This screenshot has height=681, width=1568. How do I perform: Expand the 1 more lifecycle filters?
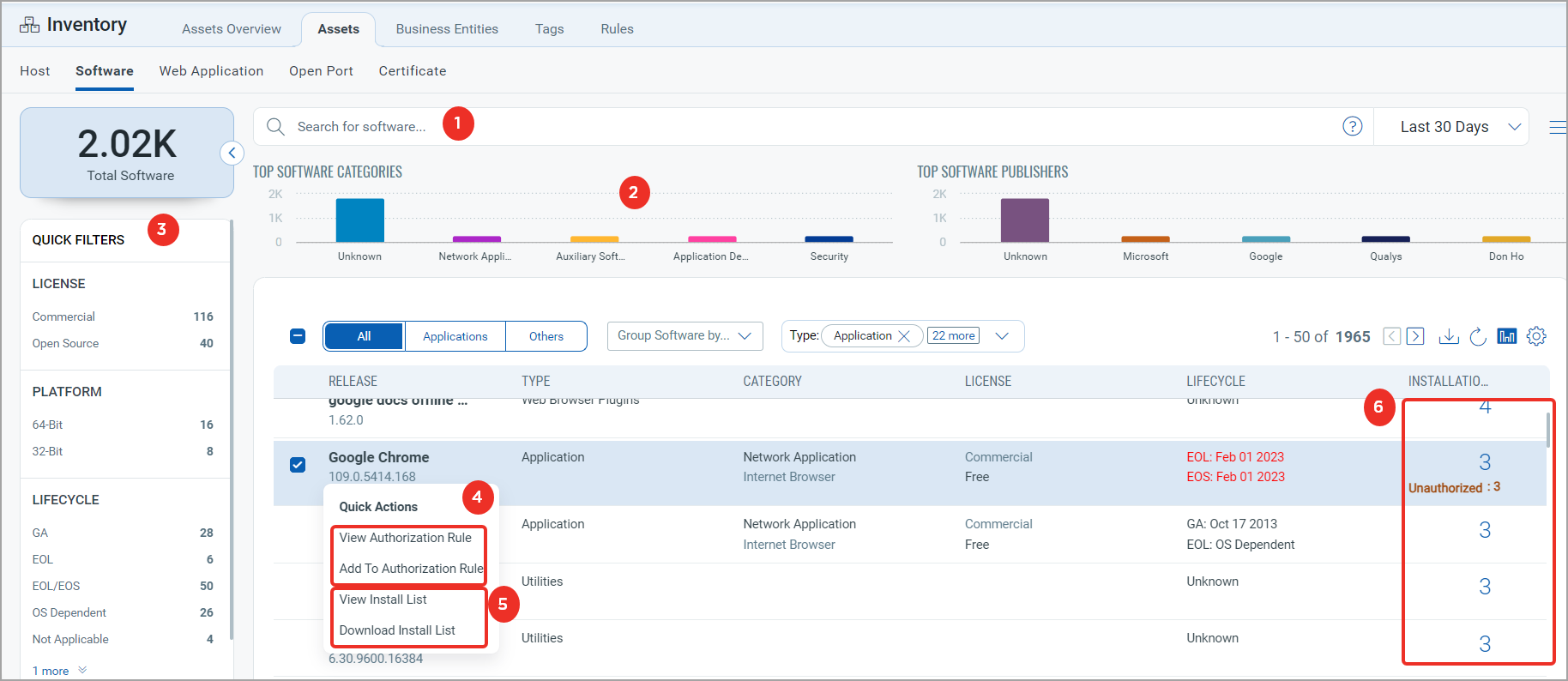tap(59, 671)
